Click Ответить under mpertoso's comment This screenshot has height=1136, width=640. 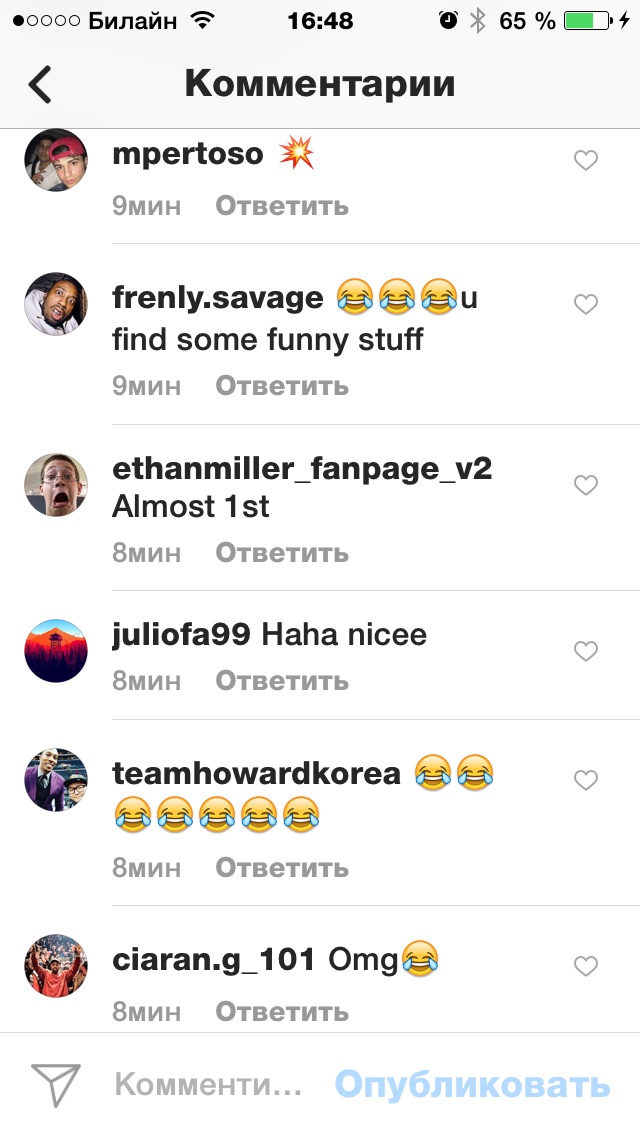(x=282, y=206)
